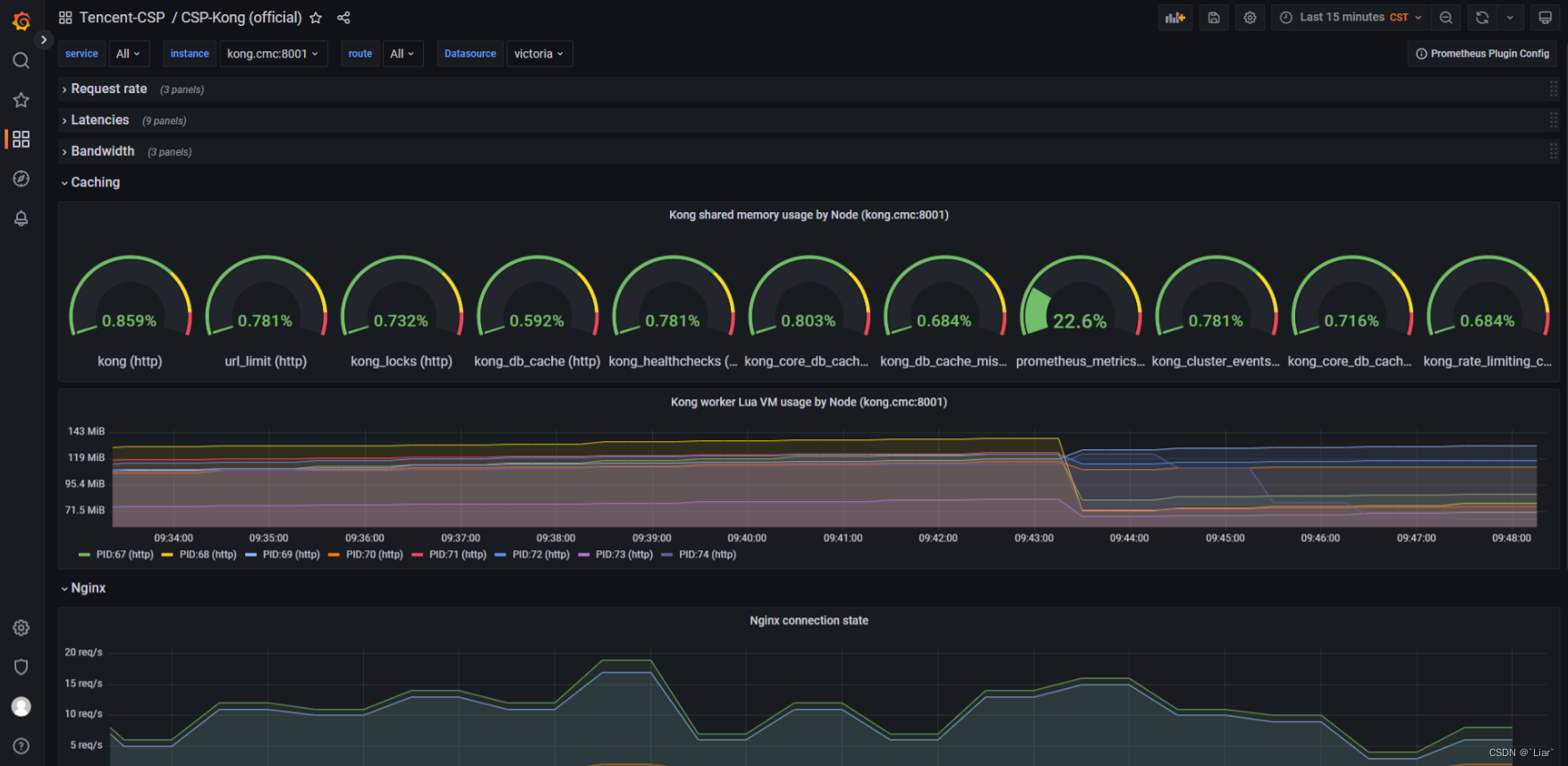Open the Alerting bell icon

tap(21, 218)
